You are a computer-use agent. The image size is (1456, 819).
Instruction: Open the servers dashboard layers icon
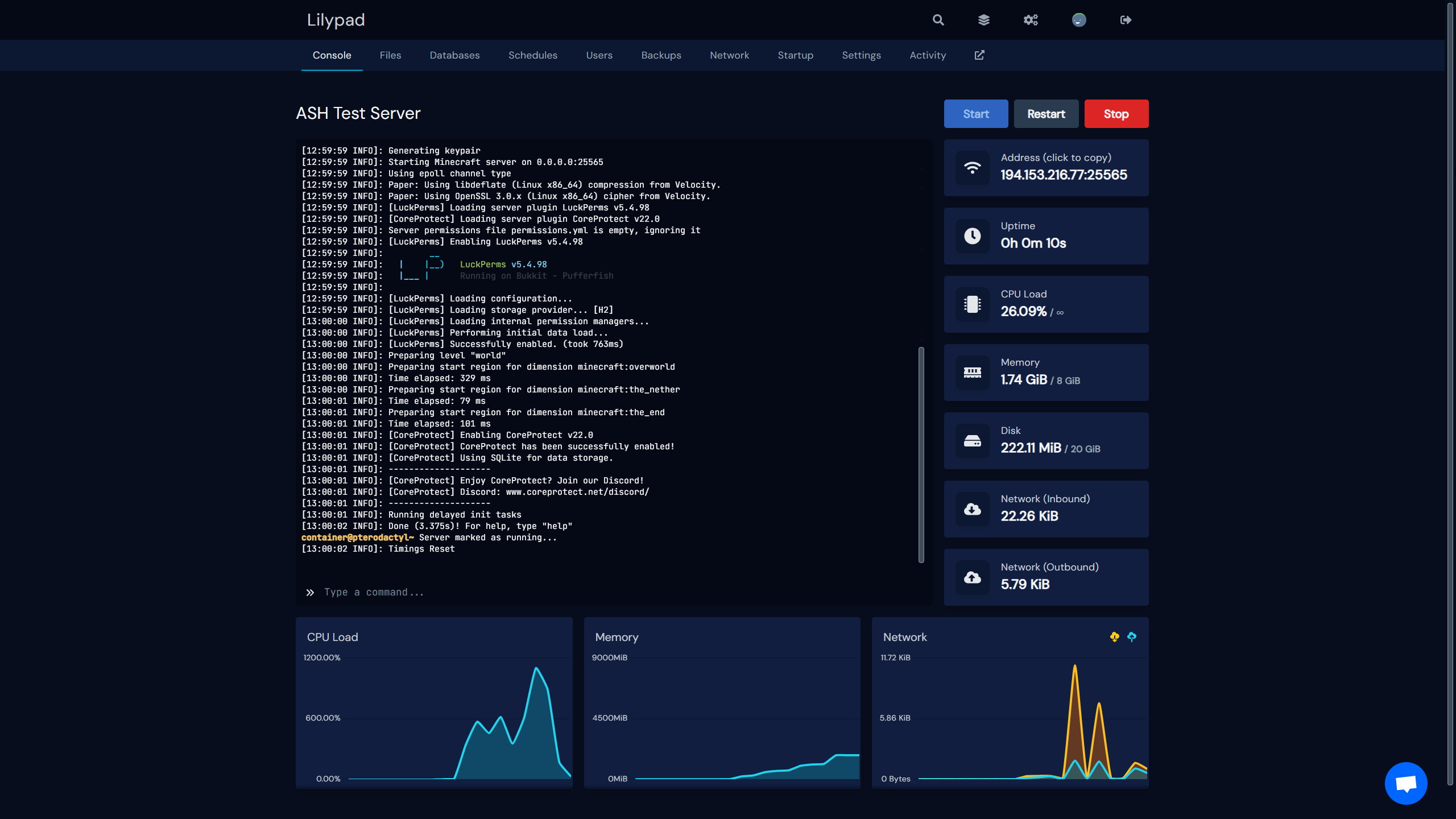coord(984,20)
